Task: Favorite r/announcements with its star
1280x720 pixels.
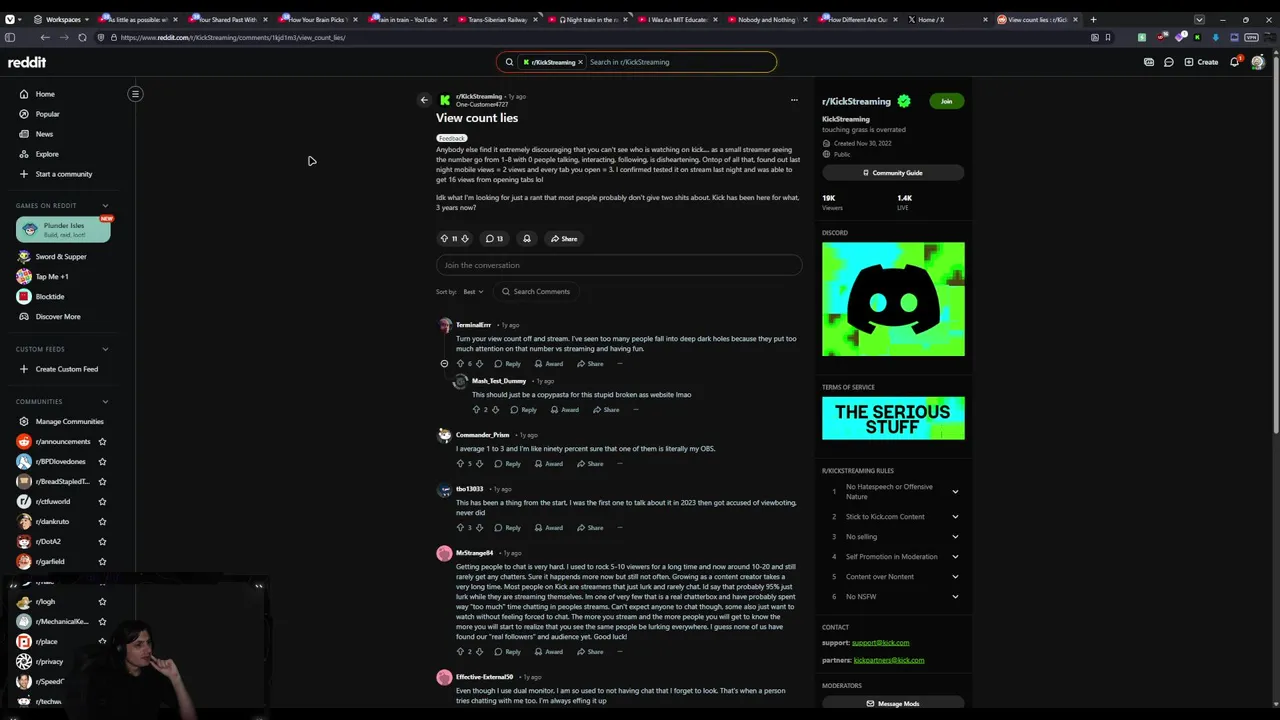Action: pos(102,442)
